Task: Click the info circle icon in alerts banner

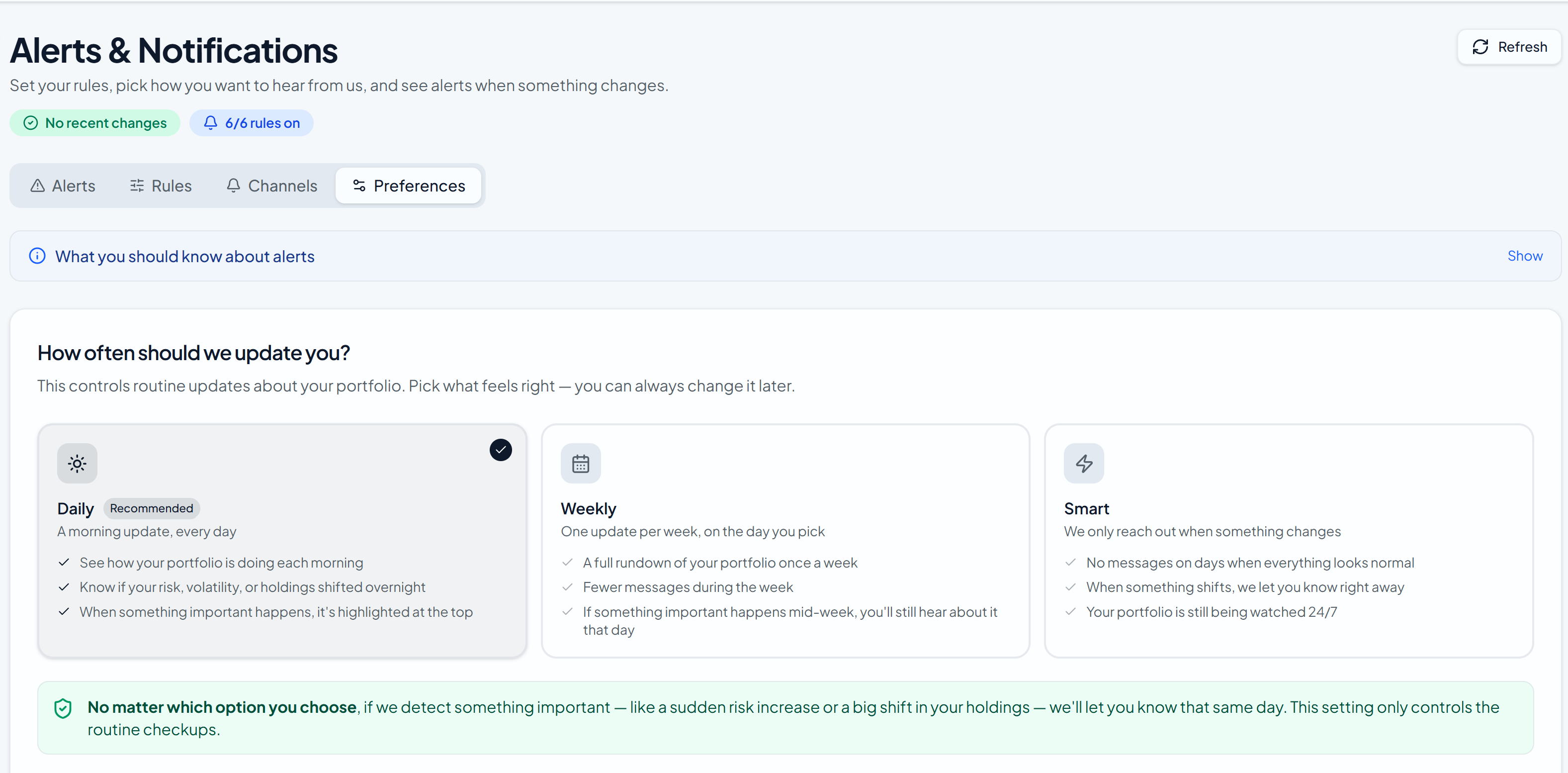Action: [x=37, y=256]
